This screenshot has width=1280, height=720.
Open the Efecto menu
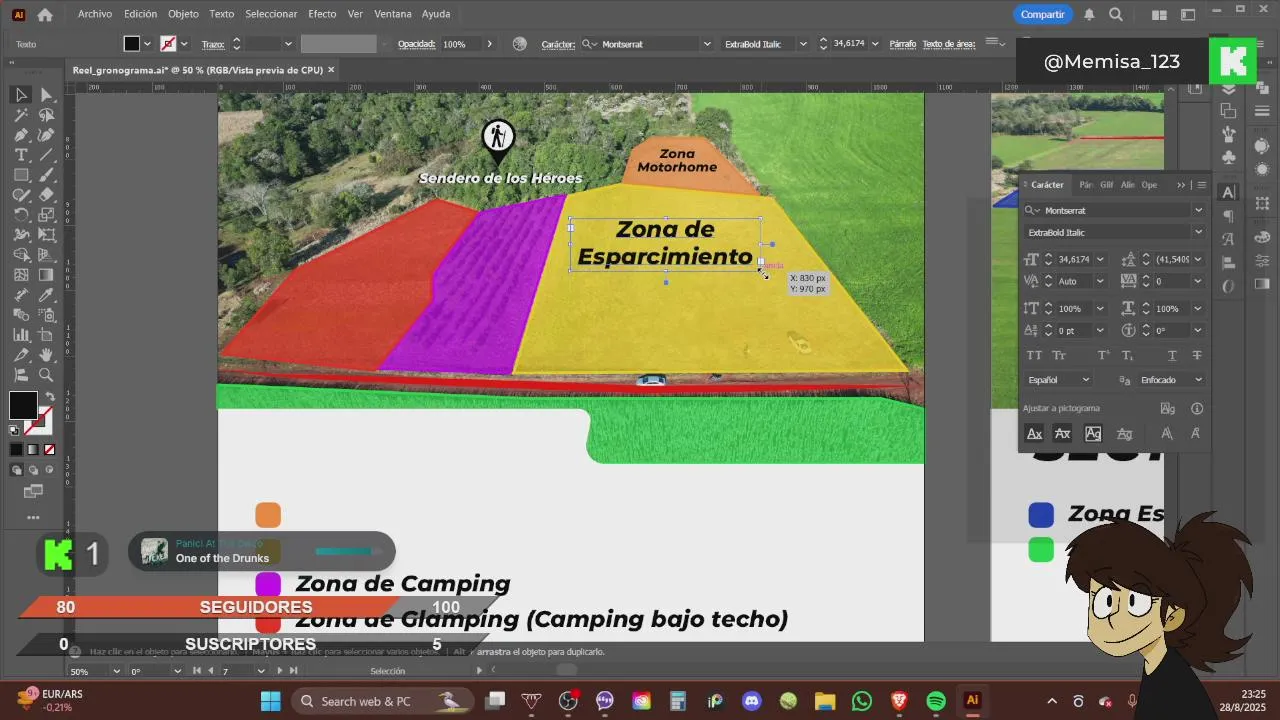(x=322, y=14)
